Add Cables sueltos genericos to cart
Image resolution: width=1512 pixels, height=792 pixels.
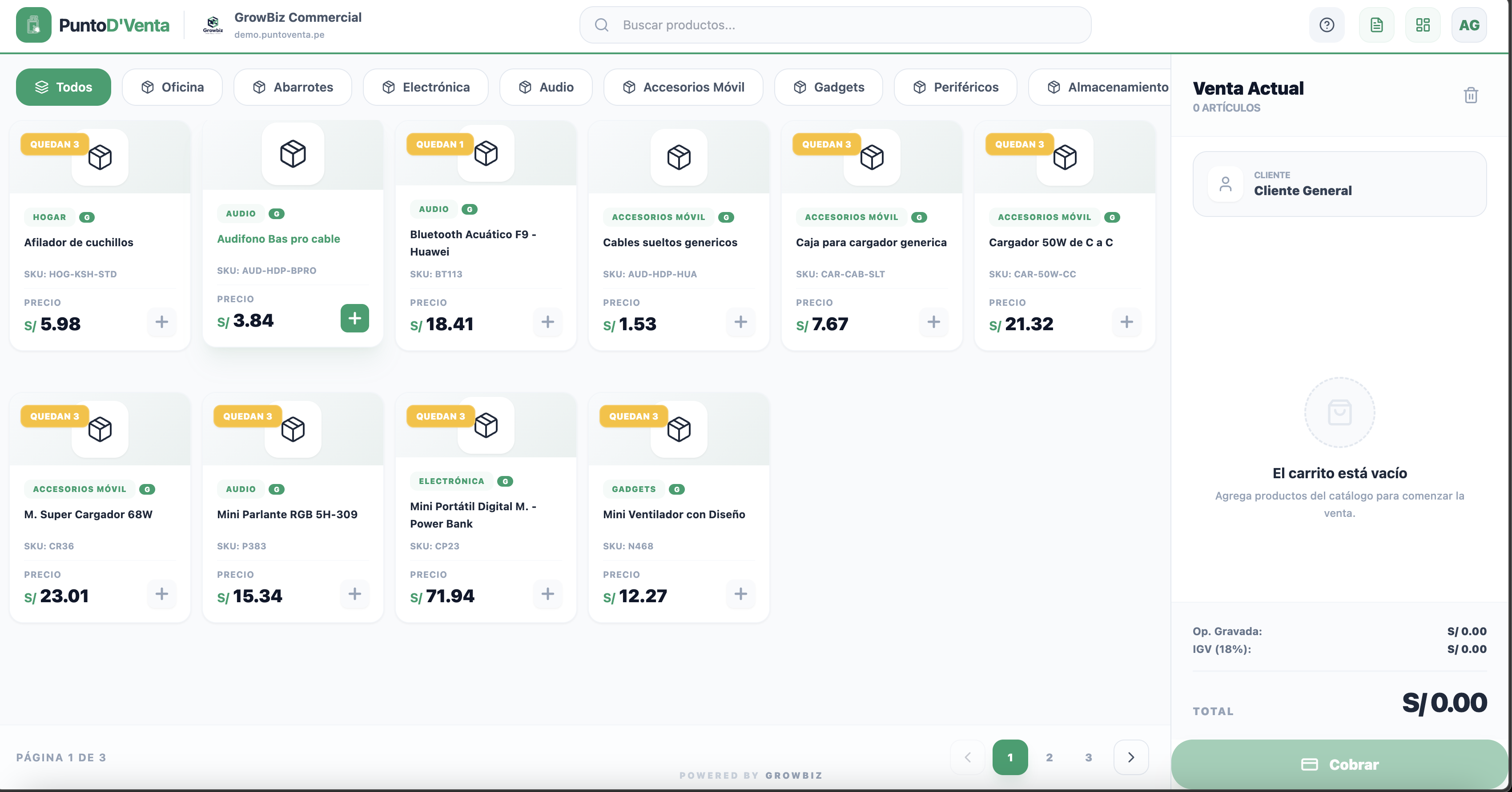pos(741,322)
